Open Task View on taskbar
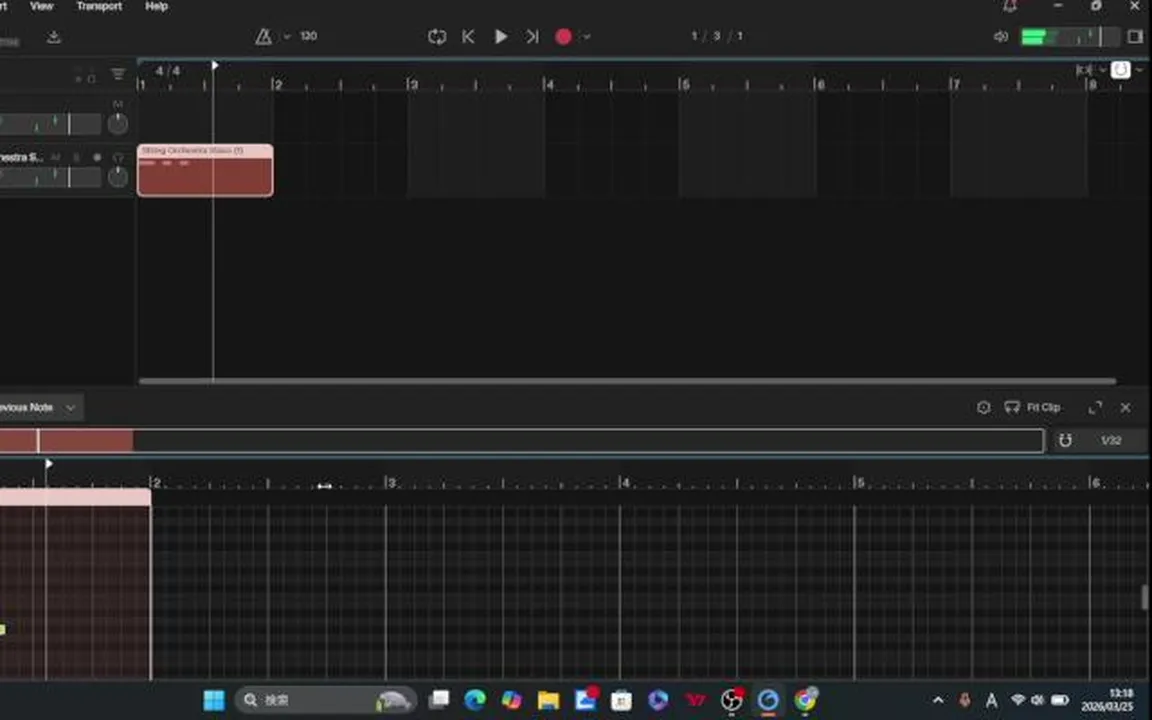The image size is (1152, 720). click(x=439, y=699)
